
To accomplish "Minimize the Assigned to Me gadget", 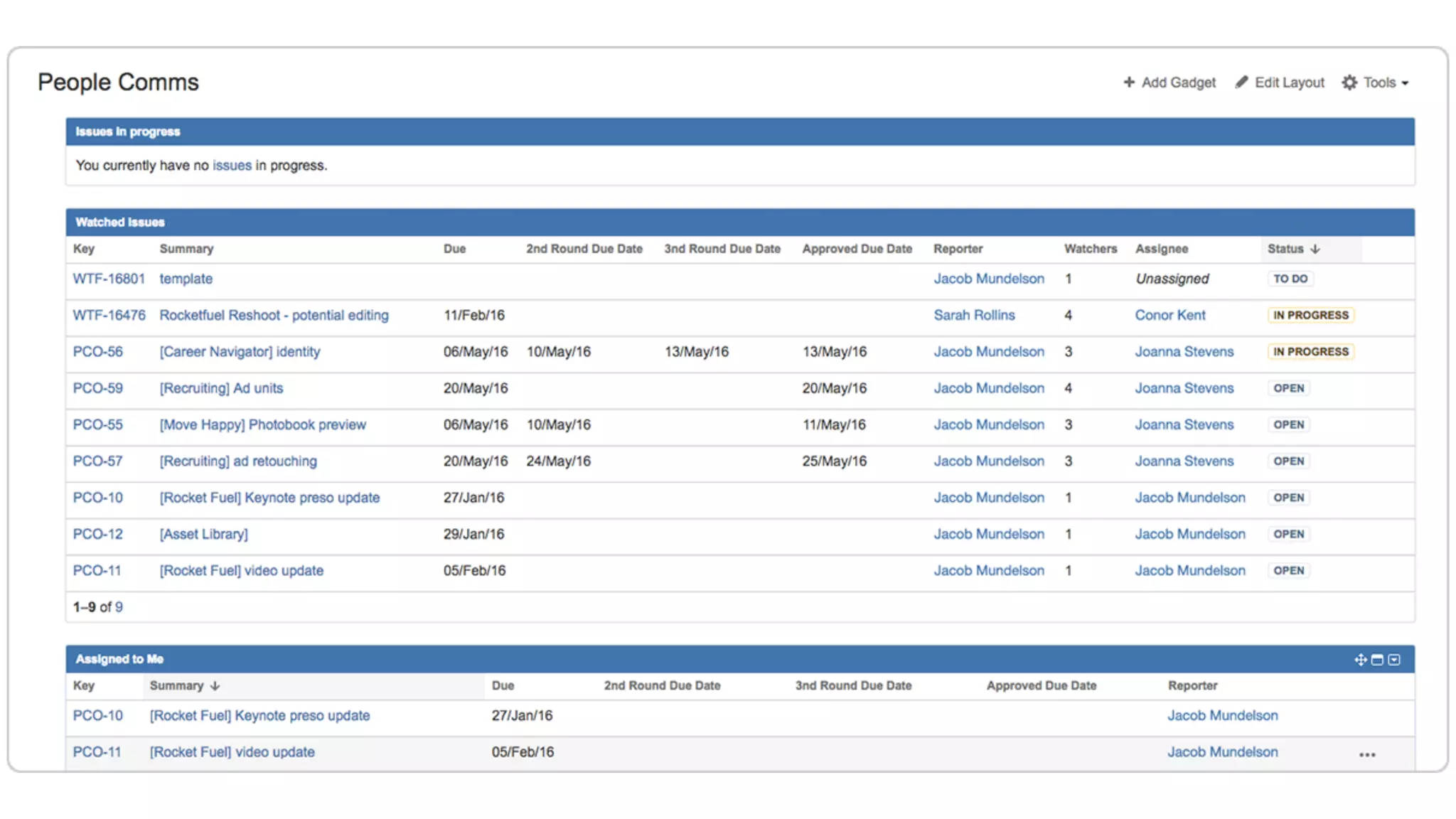I will tap(1377, 660).
